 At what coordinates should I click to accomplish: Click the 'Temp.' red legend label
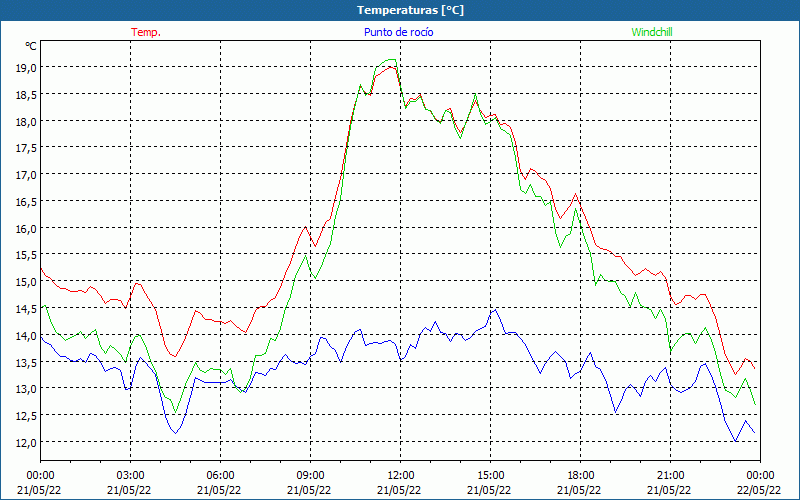146,32
